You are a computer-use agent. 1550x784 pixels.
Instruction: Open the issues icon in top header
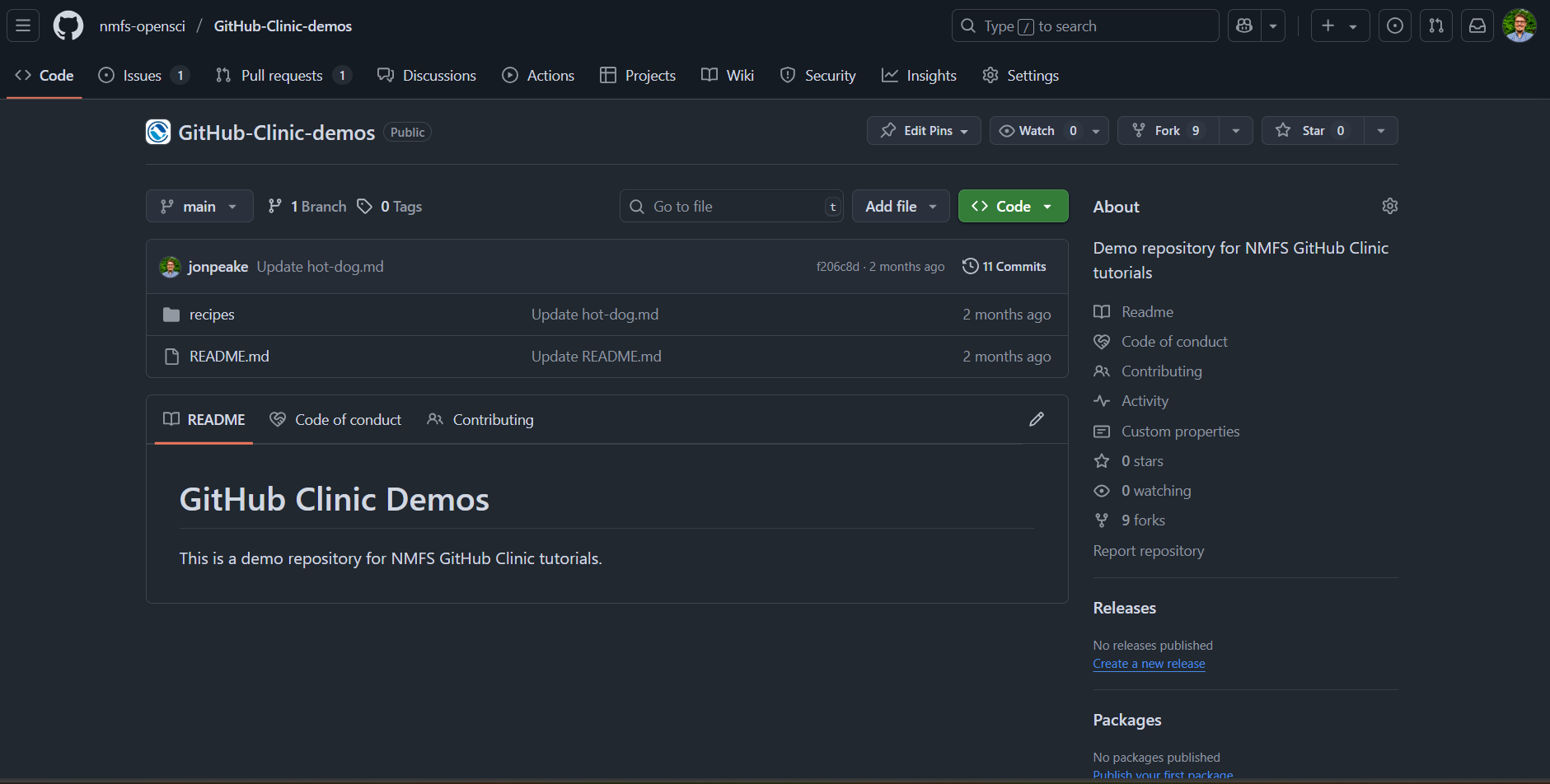tap(1395, 26)
